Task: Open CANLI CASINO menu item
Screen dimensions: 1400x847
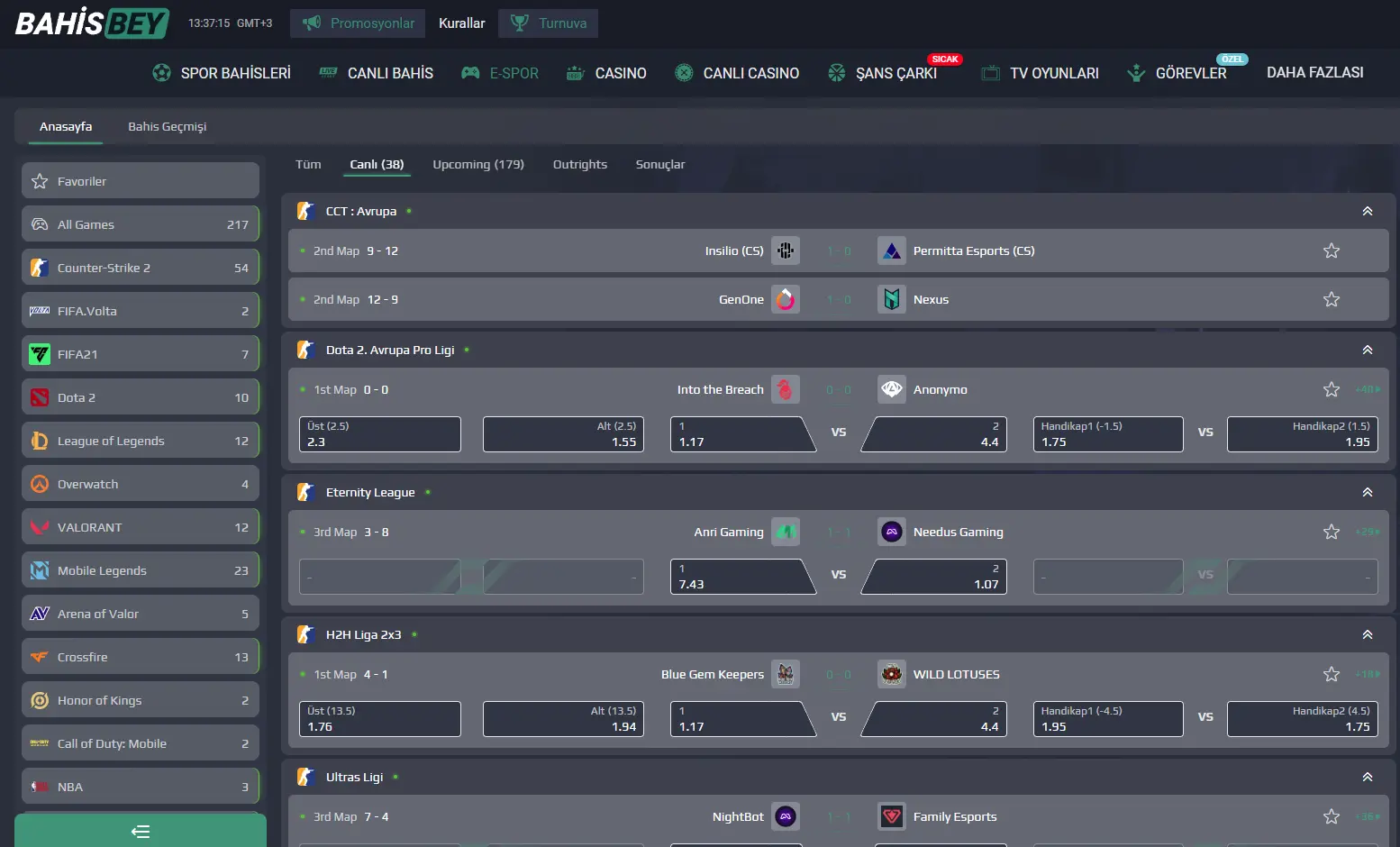Action: click(x=737, y=73)
